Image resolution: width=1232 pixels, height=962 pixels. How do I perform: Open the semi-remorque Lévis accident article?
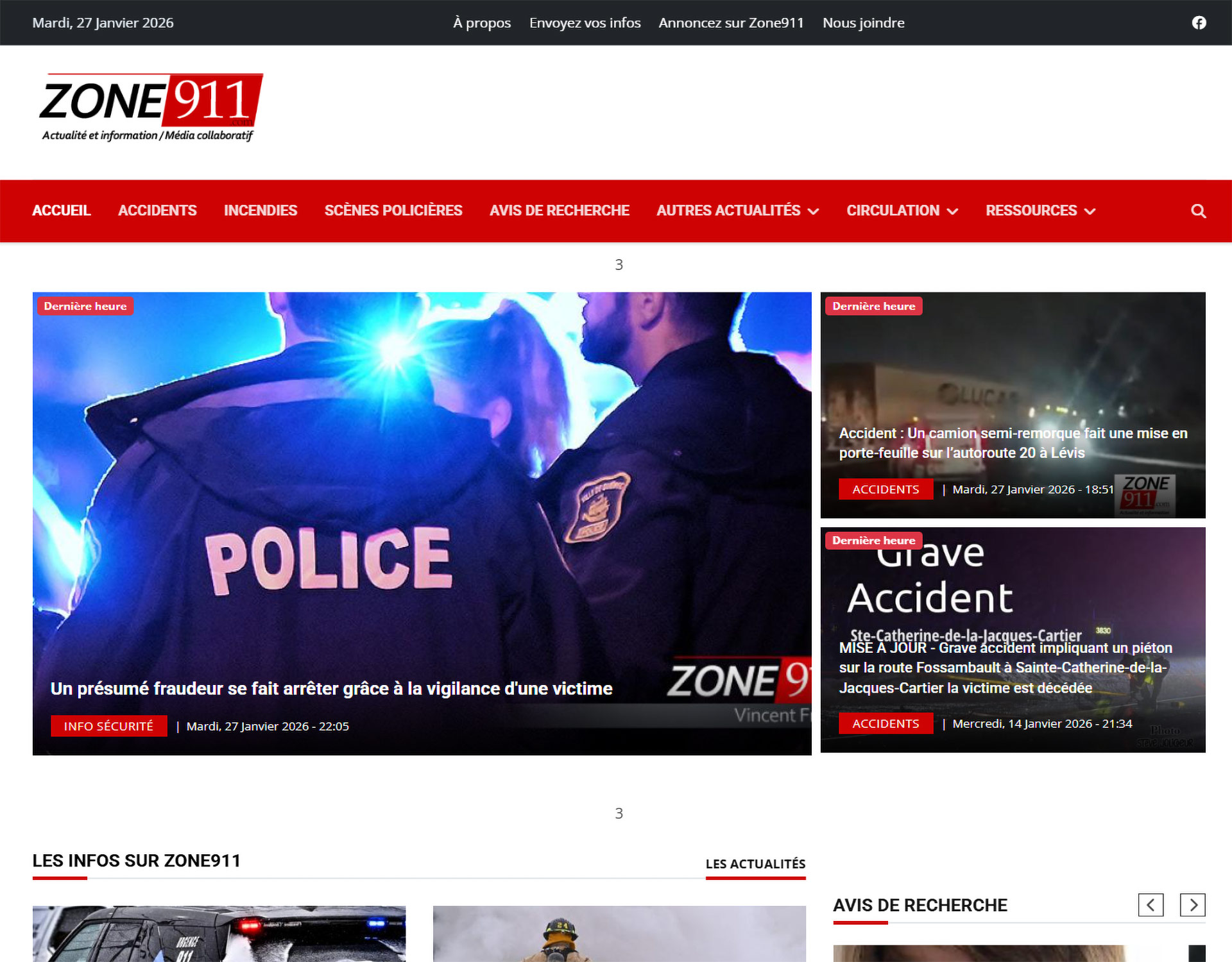click(x=1013, y=443)
